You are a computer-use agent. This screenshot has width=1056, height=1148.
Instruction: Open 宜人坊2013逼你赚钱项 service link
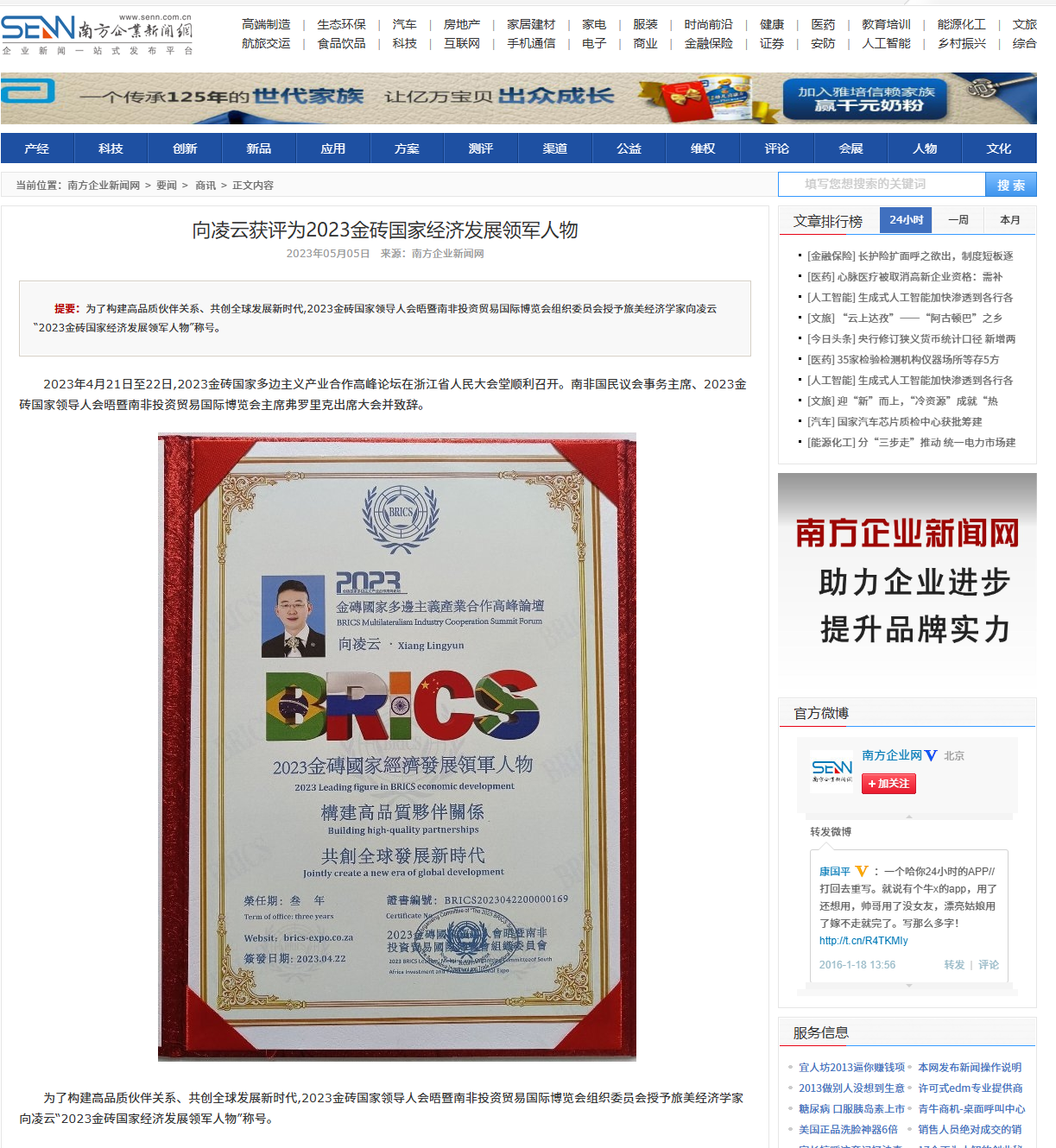pyautogui.click(x=851, y=1068)
